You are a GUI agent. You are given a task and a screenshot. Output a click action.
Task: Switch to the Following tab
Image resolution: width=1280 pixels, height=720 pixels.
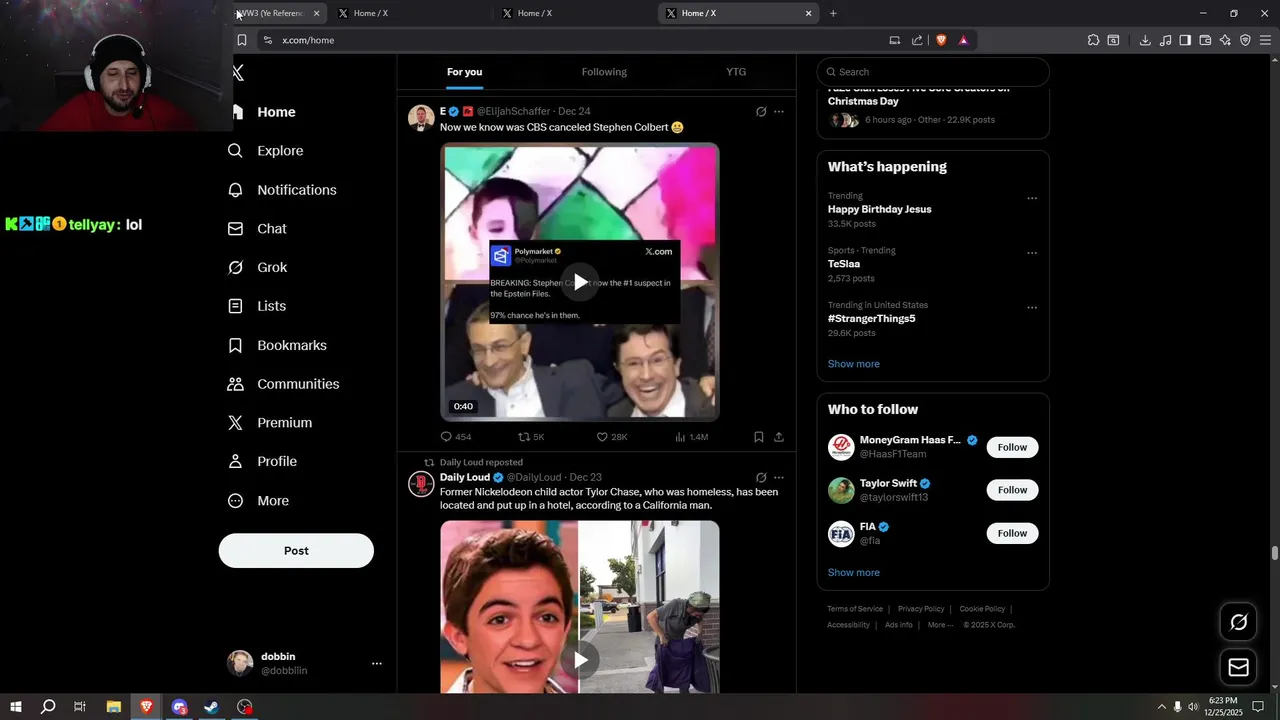click(x=604, y=72)
